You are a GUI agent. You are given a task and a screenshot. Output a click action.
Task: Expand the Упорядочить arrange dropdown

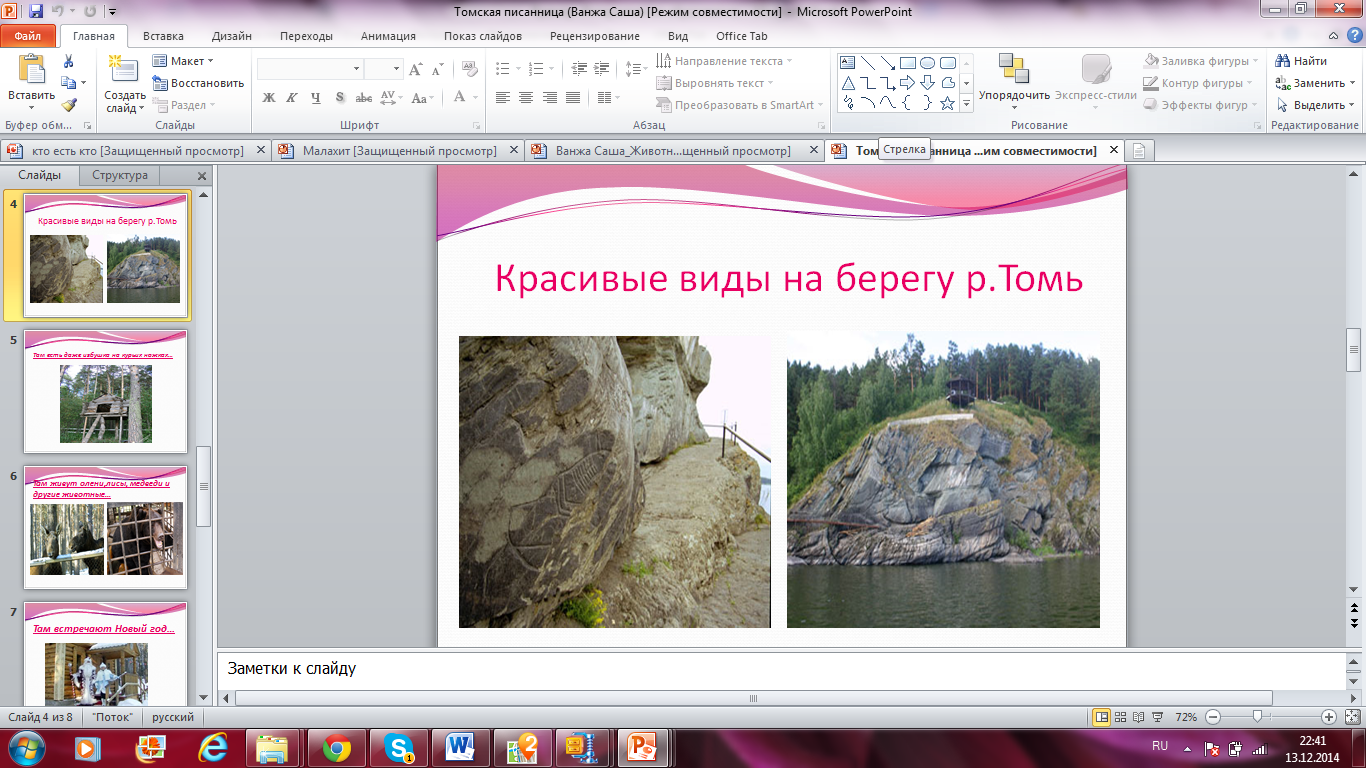point(1014,96)
